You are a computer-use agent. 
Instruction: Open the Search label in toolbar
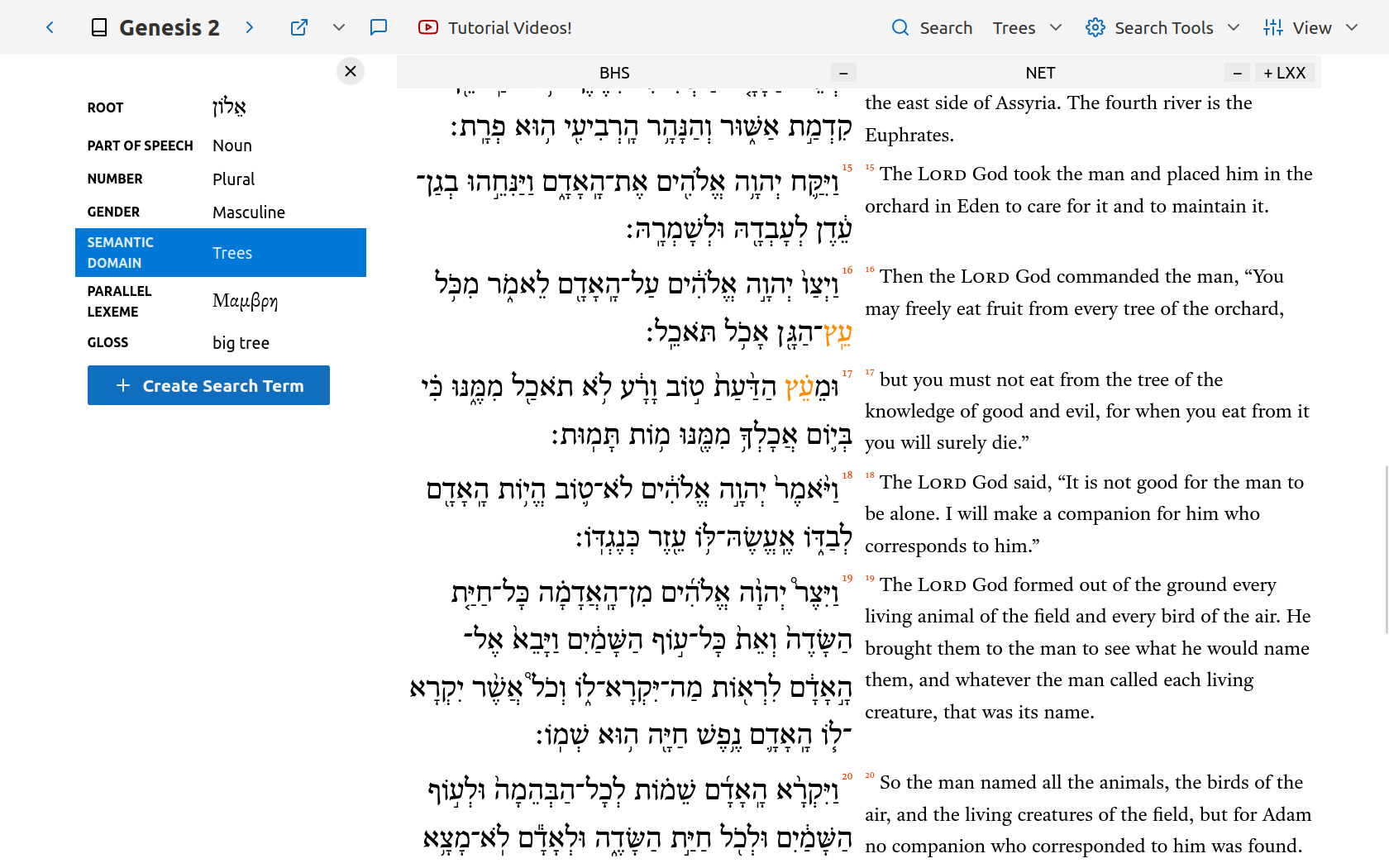946,27
